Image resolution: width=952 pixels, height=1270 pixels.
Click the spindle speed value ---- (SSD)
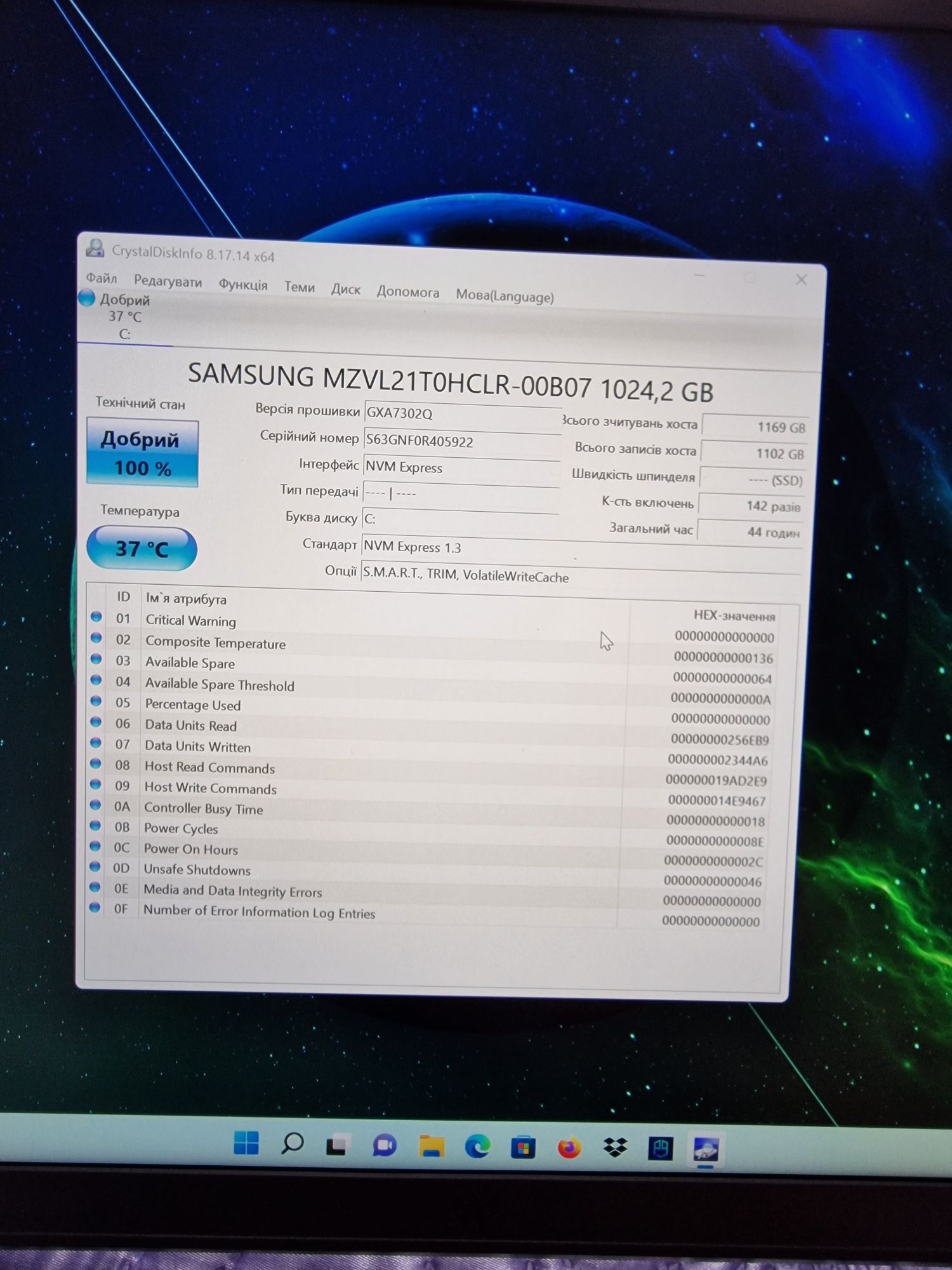(752, 480)
